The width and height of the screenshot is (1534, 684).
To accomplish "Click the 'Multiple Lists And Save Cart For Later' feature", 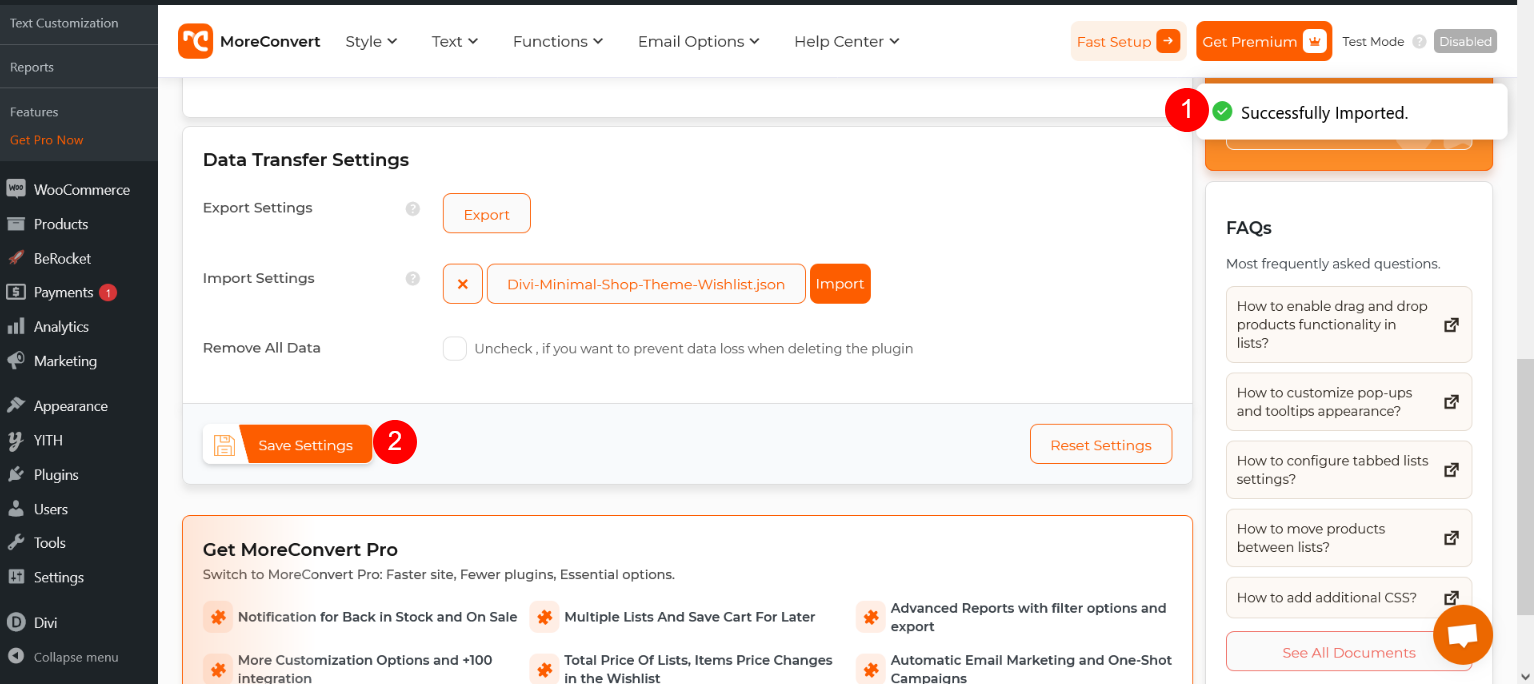I will click(x=673, y=617).
